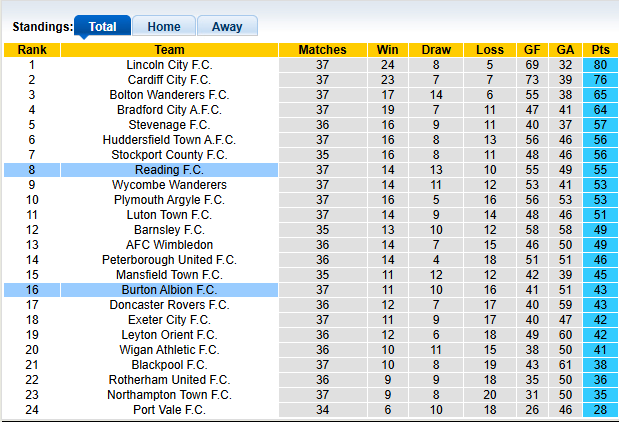Click the Pts column header
The width and height of the screenshot is (619, 422).
[x=600, y=50]
